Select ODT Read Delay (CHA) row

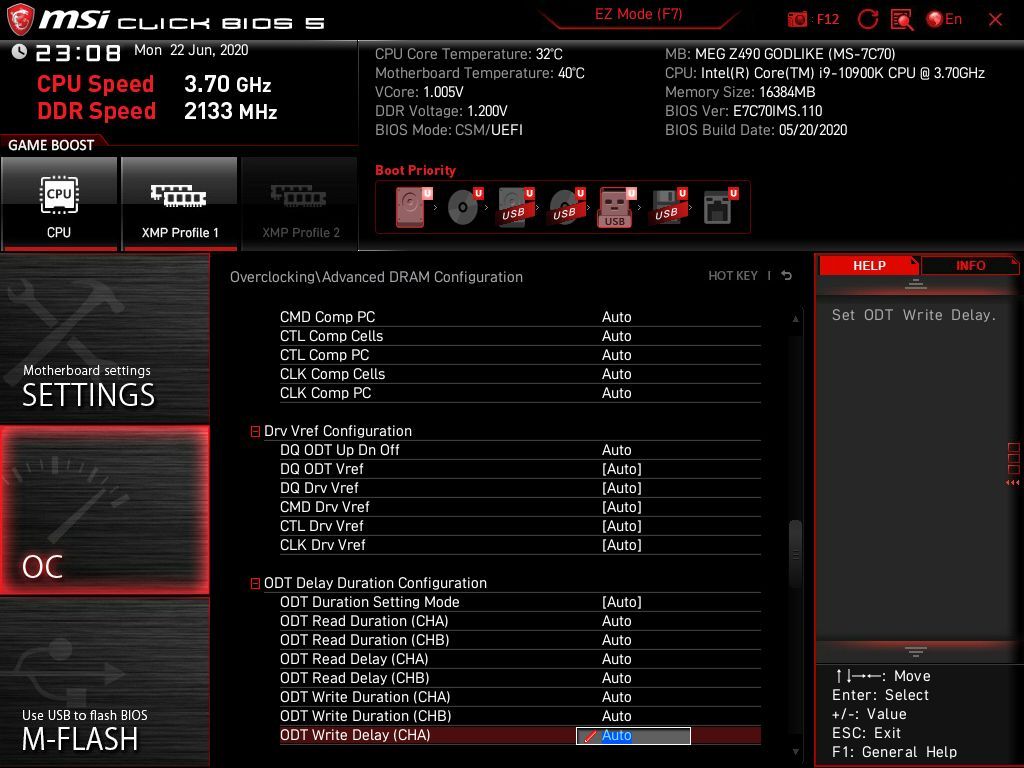coord(520,658)
